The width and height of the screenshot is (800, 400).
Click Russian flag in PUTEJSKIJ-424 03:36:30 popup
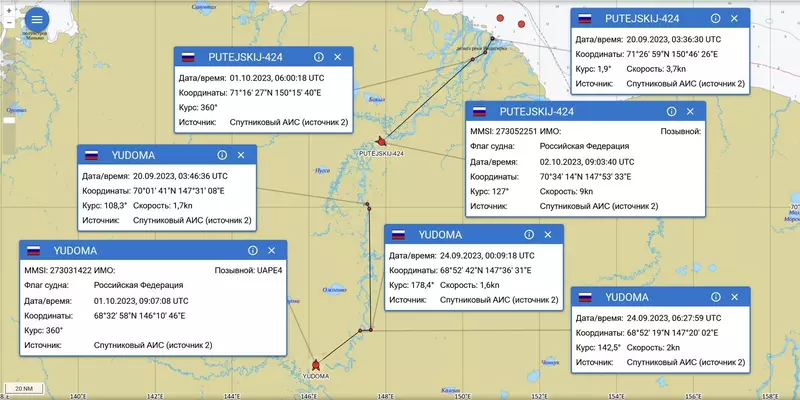click(585, 19)
